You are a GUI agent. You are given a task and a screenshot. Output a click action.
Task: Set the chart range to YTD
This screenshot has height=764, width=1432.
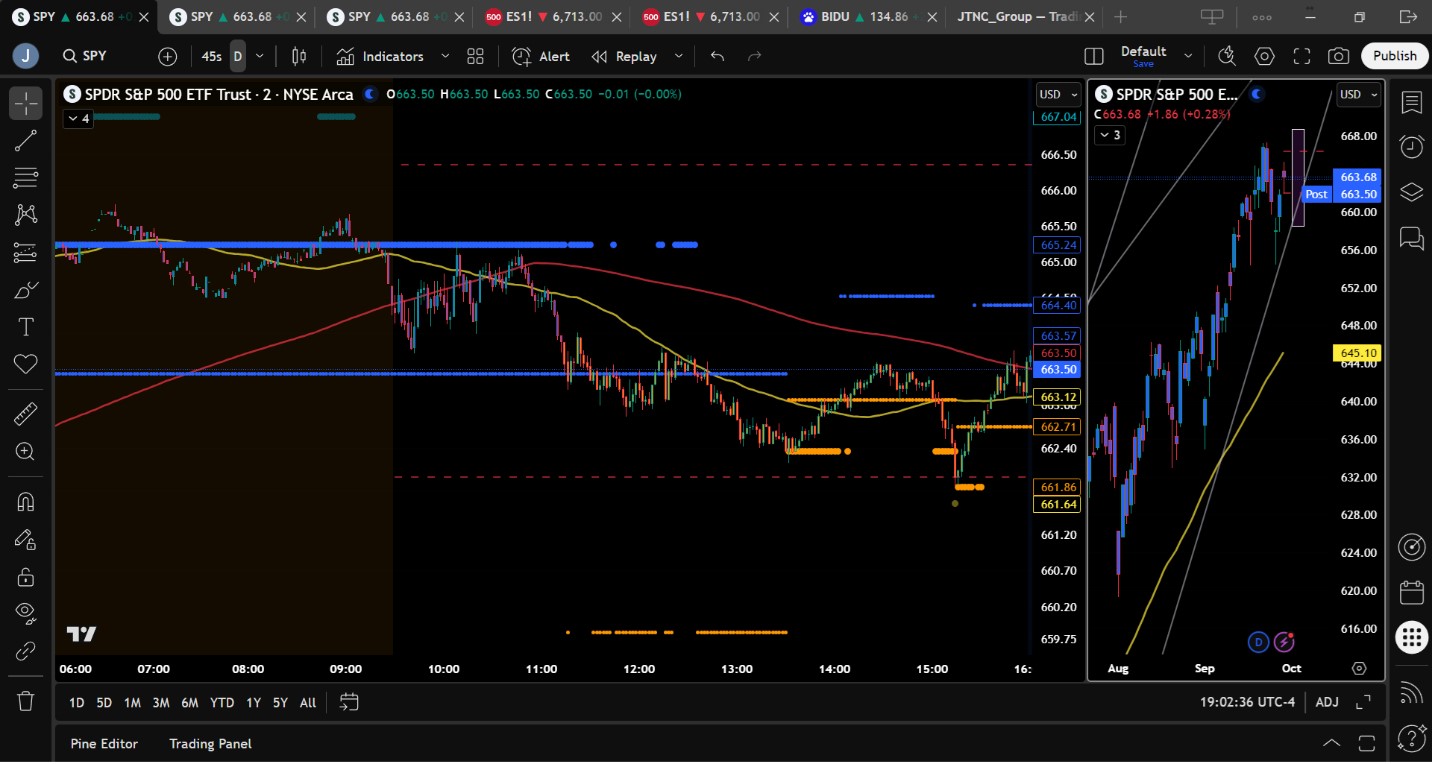pos(222,702)
